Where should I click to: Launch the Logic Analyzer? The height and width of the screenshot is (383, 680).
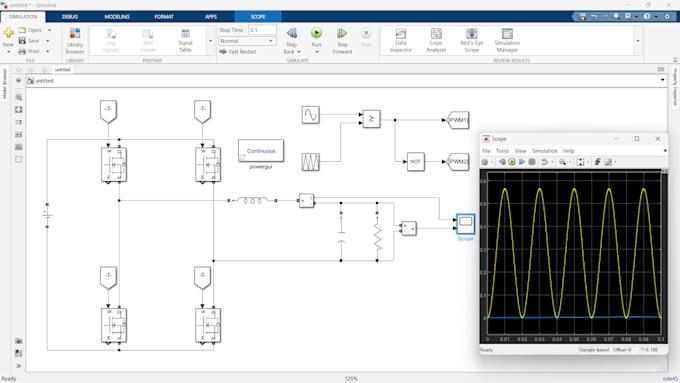click(436, 41)
